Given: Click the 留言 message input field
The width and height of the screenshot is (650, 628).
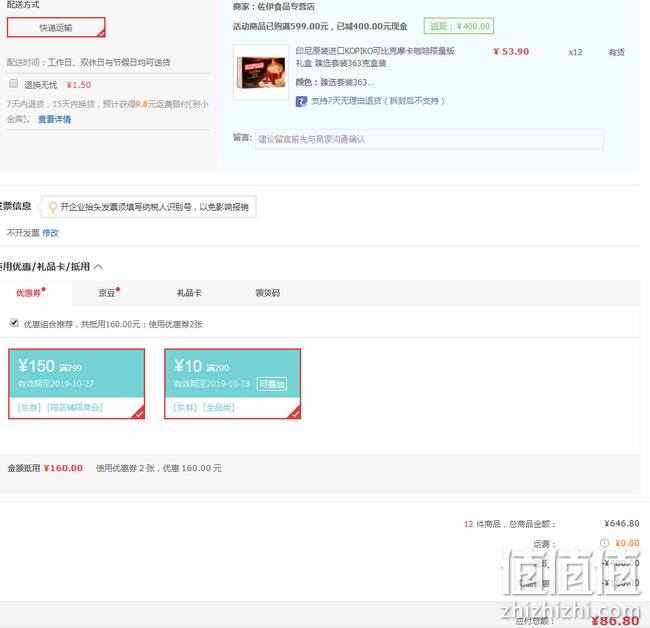Looking at the screenshot, I should click(x=429, y=139).
